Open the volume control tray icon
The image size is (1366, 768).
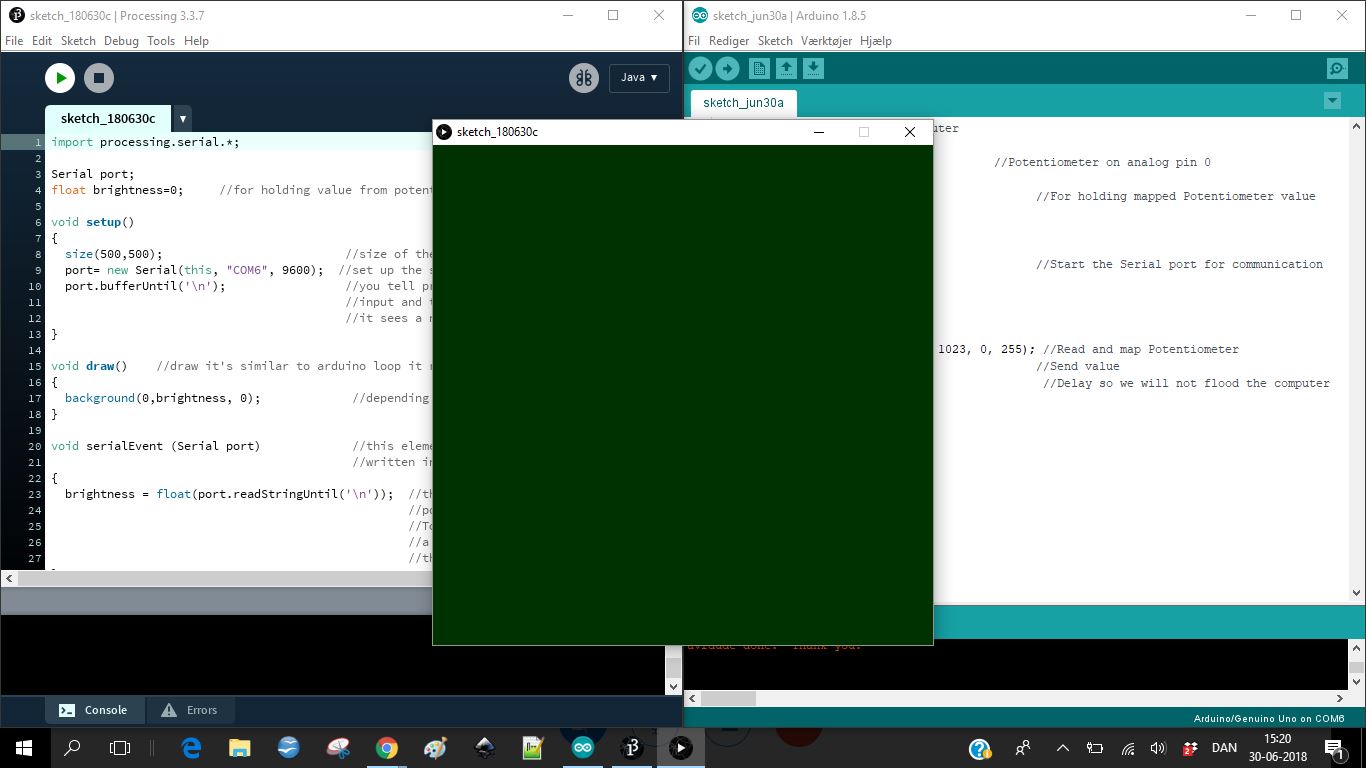[1158, 748]
